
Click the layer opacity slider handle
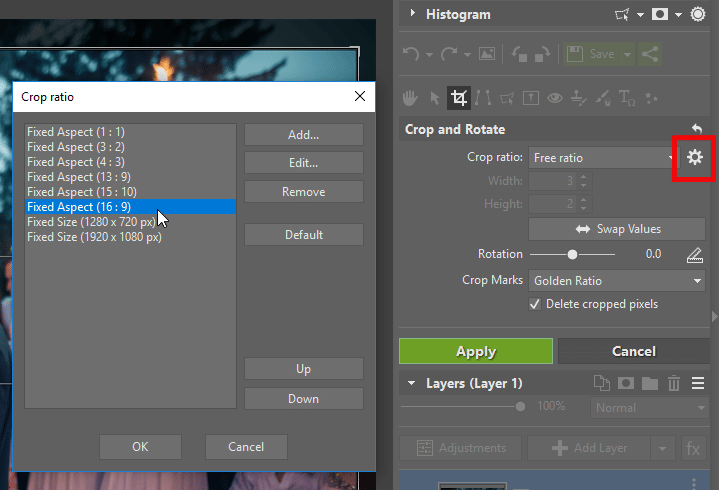(x=520, y=406)
